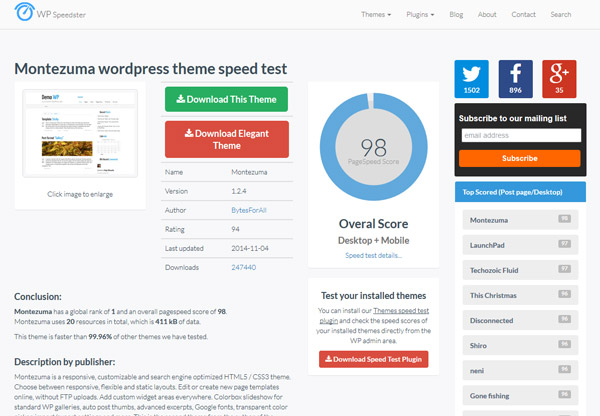Open LaunchPad in the top scored list
This screenshot has height=416, width=600.
[x=520, y=245]
